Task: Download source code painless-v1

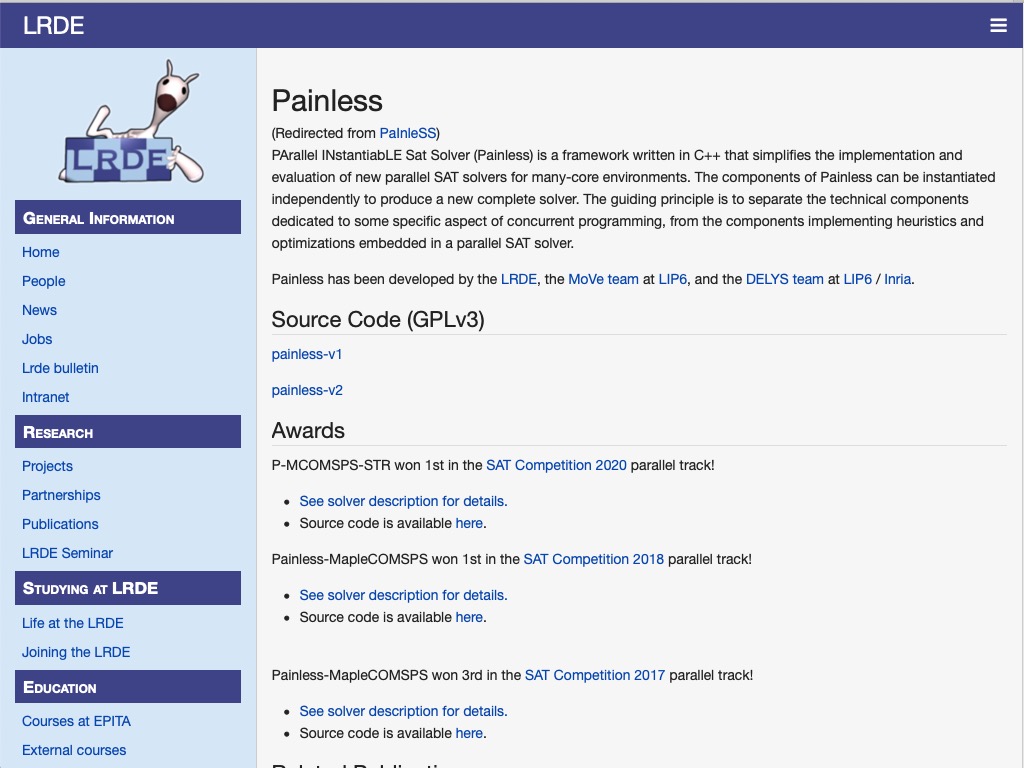Action: click(x=306, y=354)
